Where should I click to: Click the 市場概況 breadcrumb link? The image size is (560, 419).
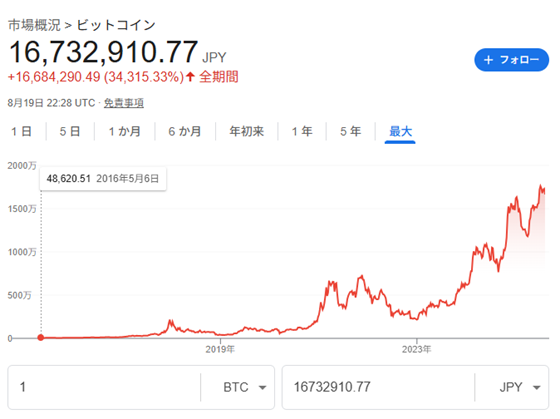pos(34,25)
